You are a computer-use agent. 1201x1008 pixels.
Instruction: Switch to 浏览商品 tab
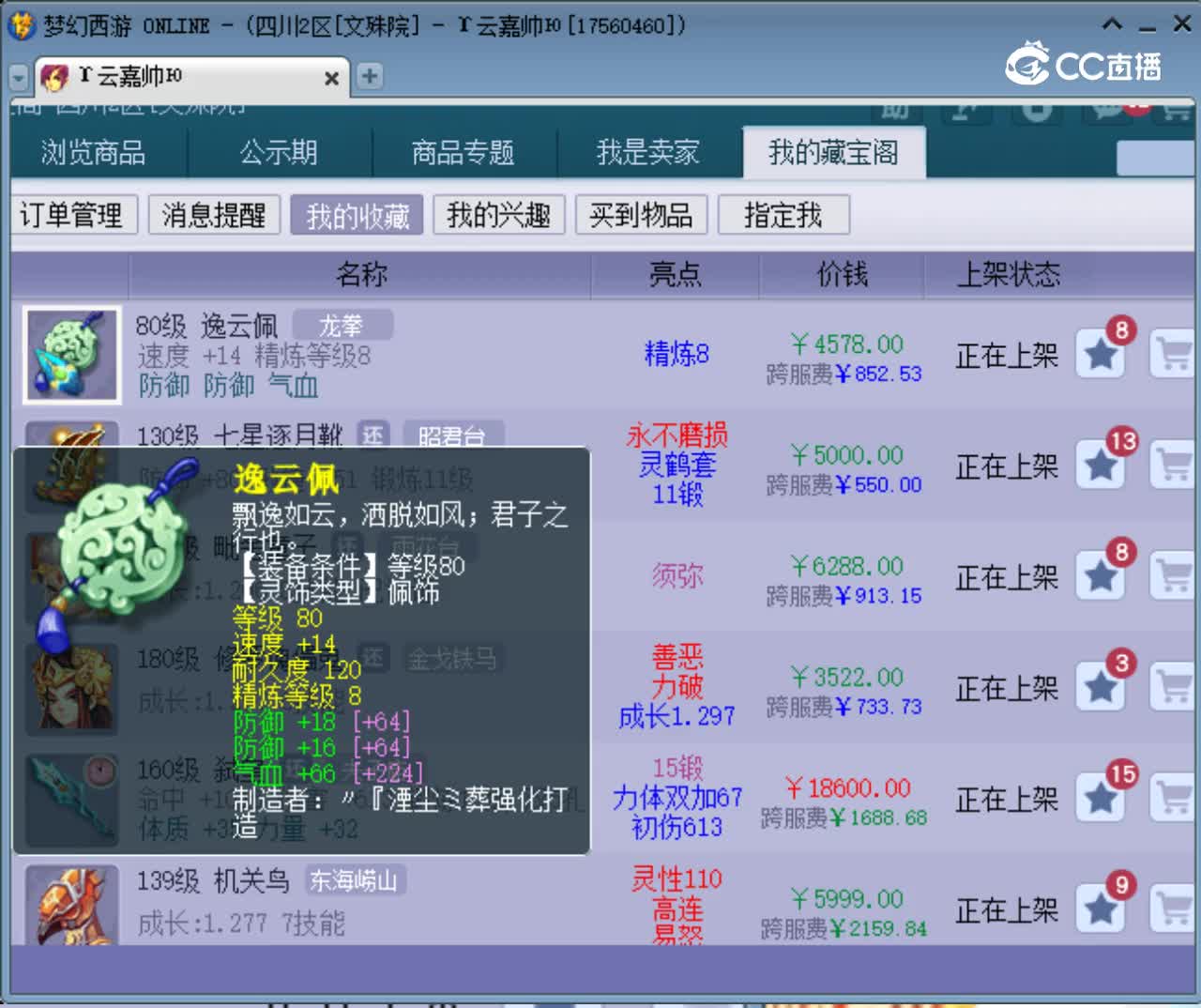point(93,152)
